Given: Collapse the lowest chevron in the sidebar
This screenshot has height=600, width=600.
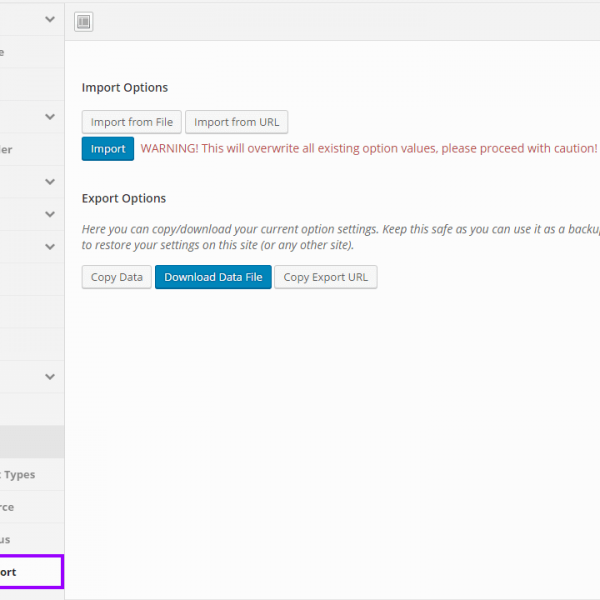Looking at the screenshot, I should coord(50,377).
